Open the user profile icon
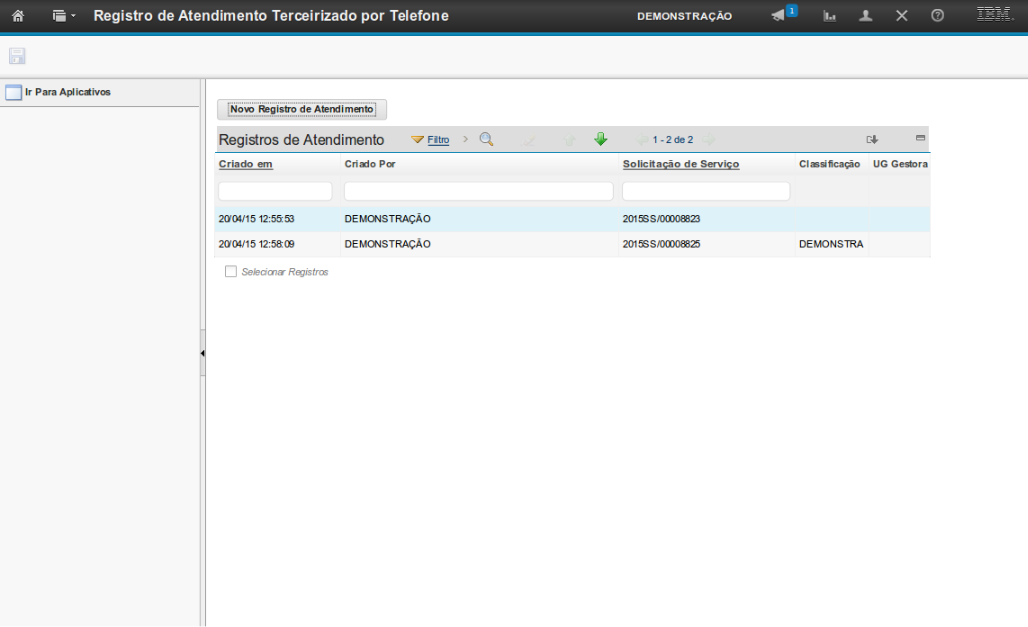 click(x=866, y=16)
